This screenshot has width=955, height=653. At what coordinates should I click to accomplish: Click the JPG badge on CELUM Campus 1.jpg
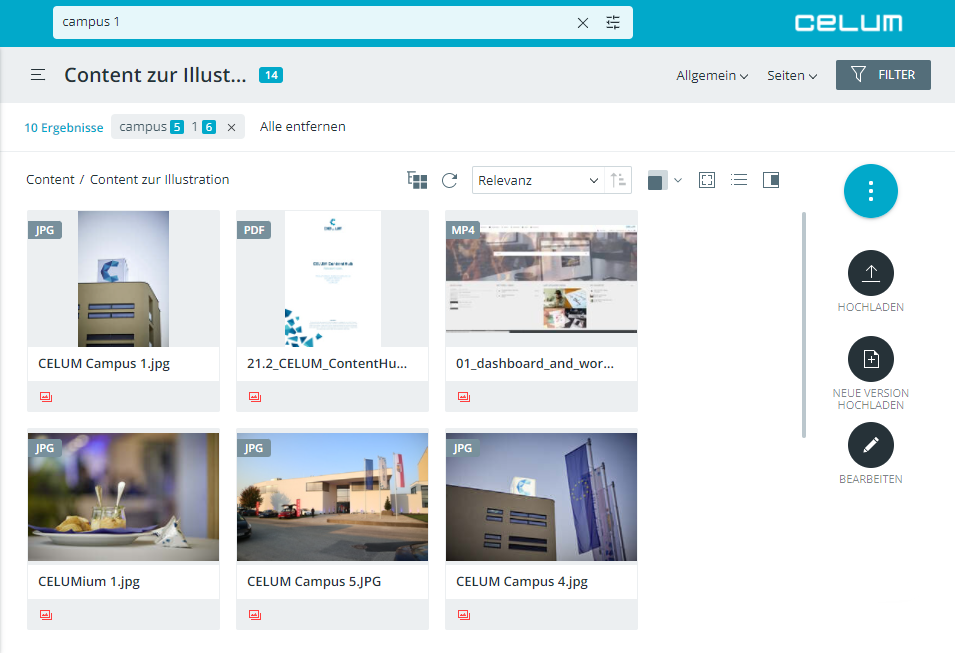(x=45, y=230)
